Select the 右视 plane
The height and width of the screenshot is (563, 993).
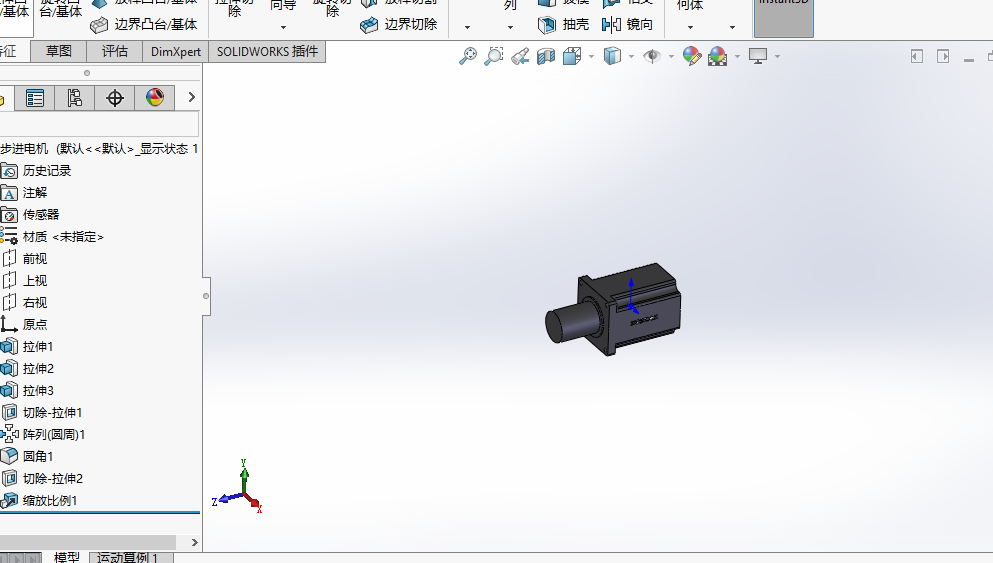point(24,303)
